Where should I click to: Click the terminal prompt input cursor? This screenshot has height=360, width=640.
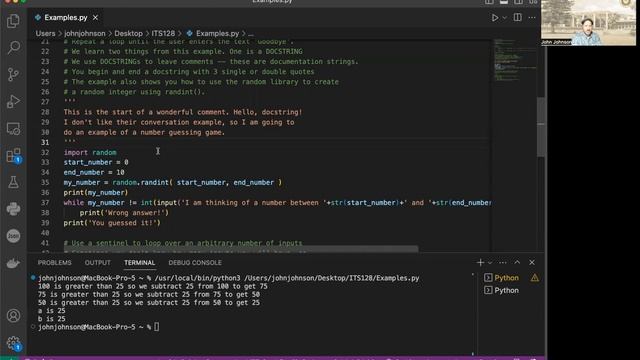point(157,327)
